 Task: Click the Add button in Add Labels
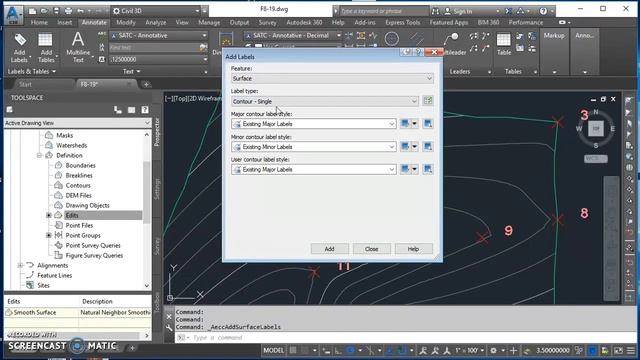click(x=329, y=249)
